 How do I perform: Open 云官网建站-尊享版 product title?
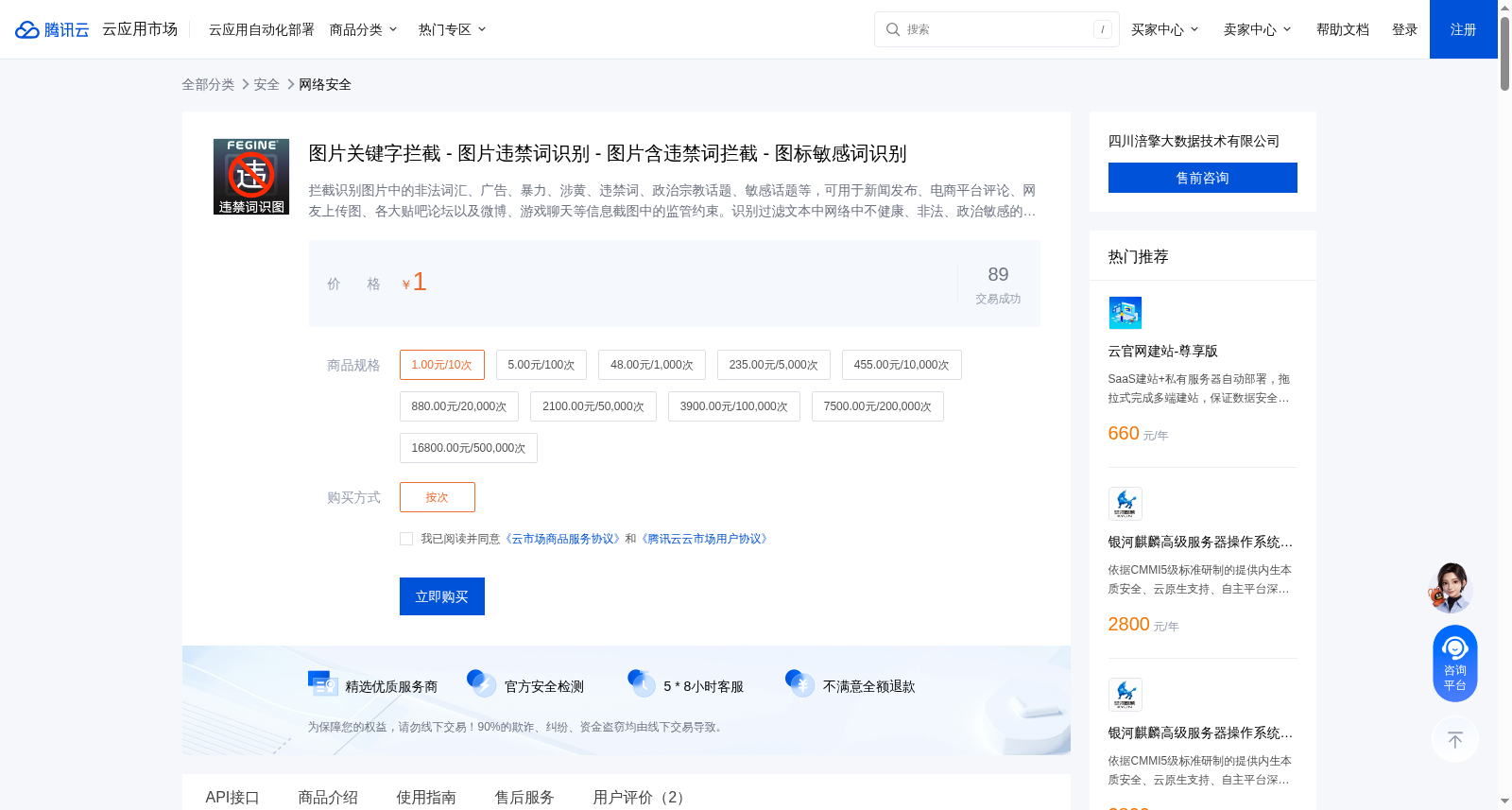pos(1163,351)
